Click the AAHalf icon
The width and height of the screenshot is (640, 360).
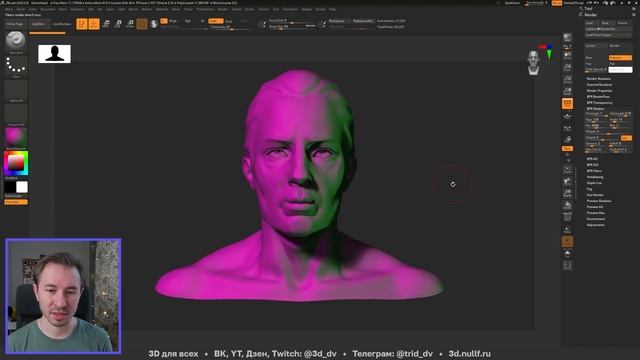(x=567, y=91)
